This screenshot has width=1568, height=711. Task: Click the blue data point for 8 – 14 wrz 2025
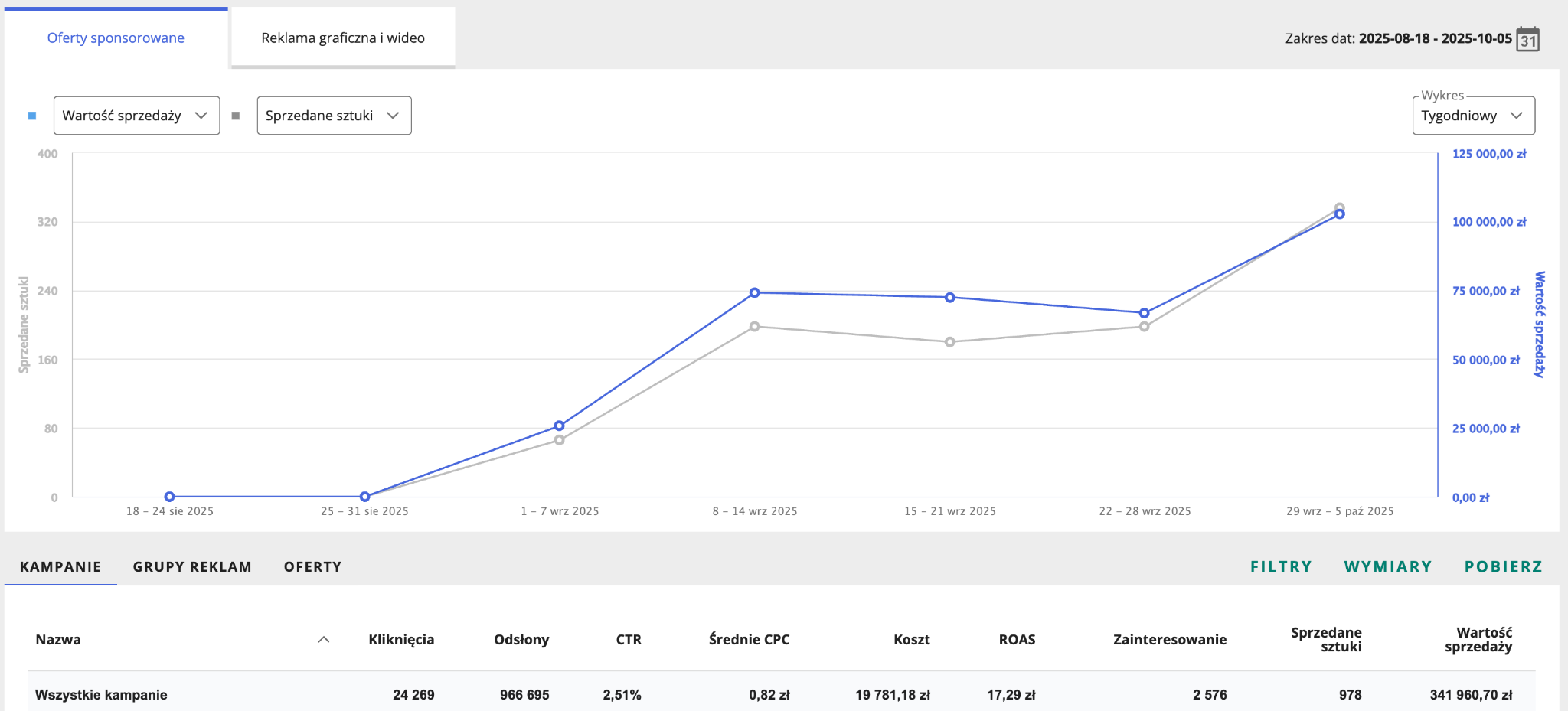[755, 292]
